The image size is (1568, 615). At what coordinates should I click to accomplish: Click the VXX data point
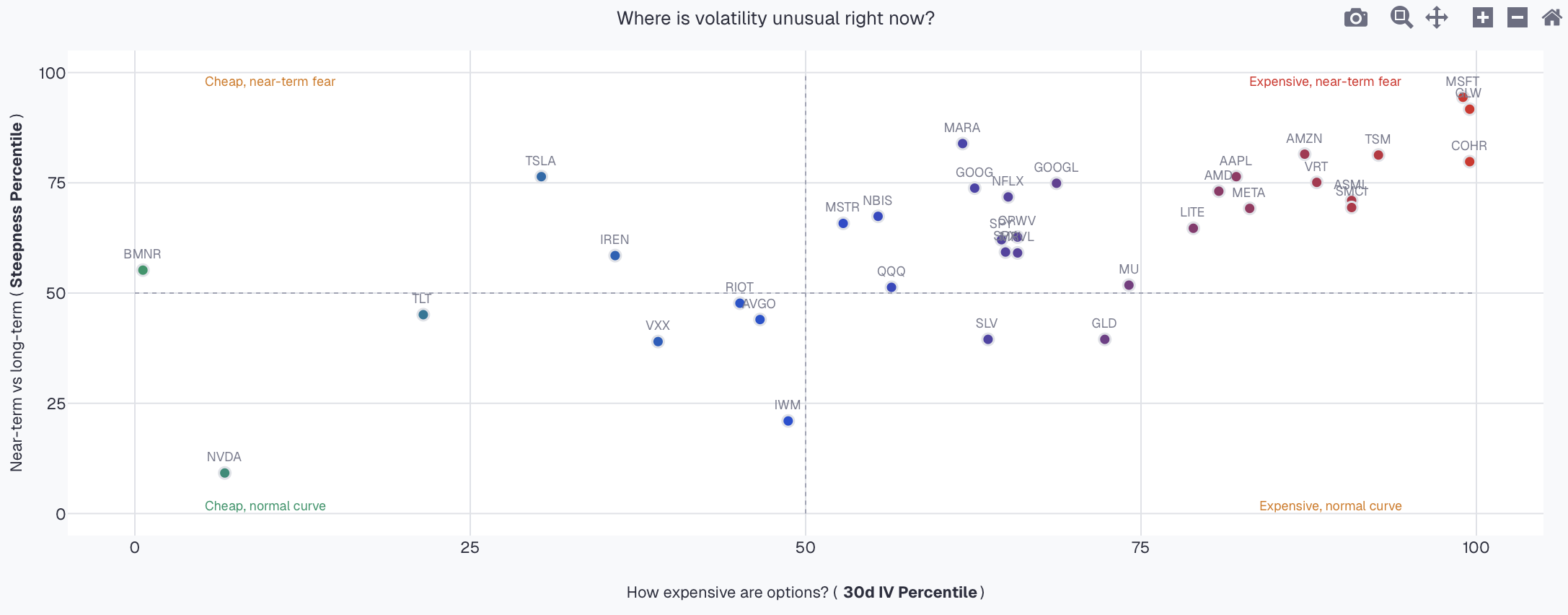657,341
